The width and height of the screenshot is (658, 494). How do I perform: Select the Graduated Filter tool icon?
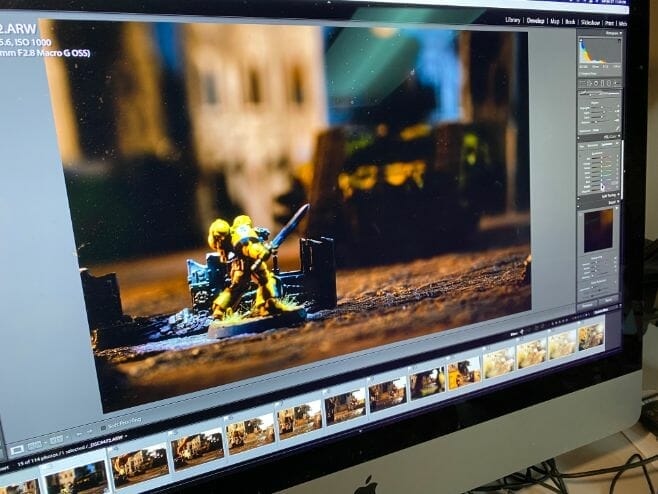coord(602,84)
